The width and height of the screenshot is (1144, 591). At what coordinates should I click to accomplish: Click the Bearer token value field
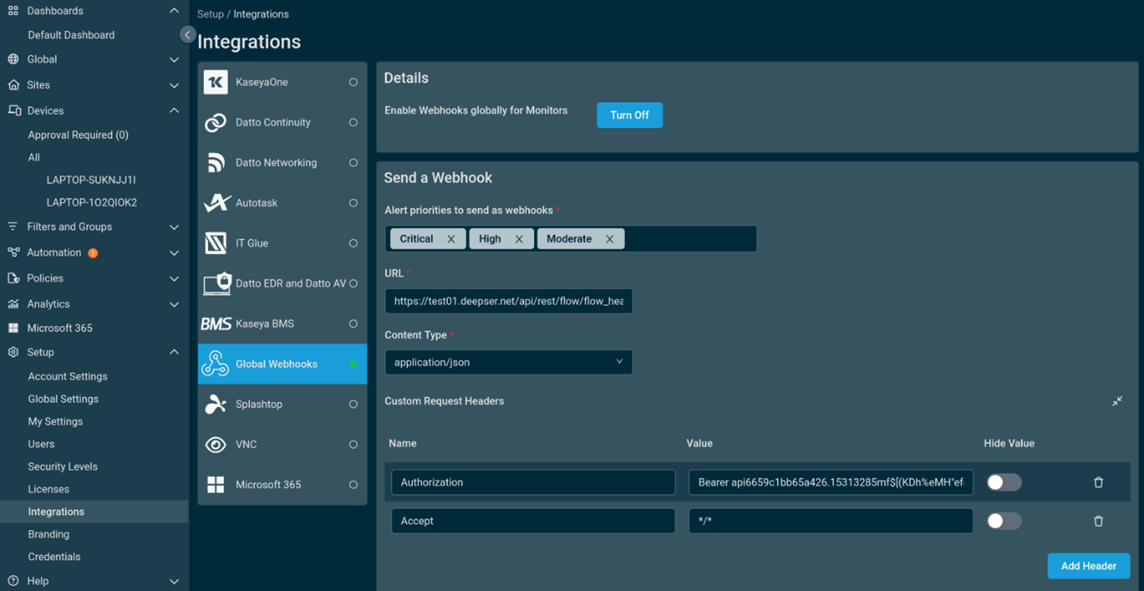point(830,482)
